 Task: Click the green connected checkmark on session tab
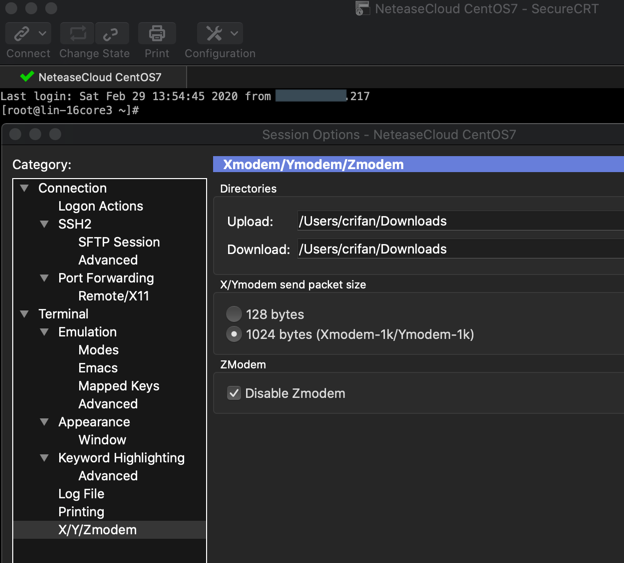[x=27, y=77]
